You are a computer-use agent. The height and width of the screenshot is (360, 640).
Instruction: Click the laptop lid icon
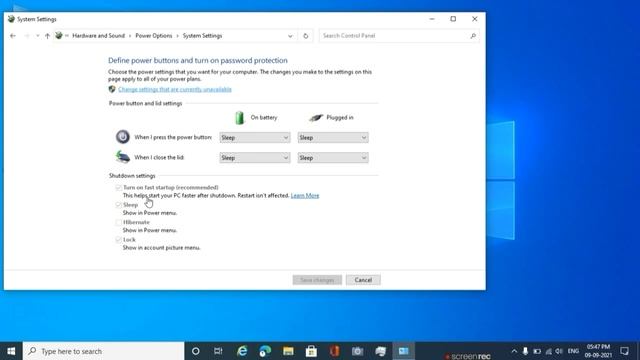(x=122, y=157)
